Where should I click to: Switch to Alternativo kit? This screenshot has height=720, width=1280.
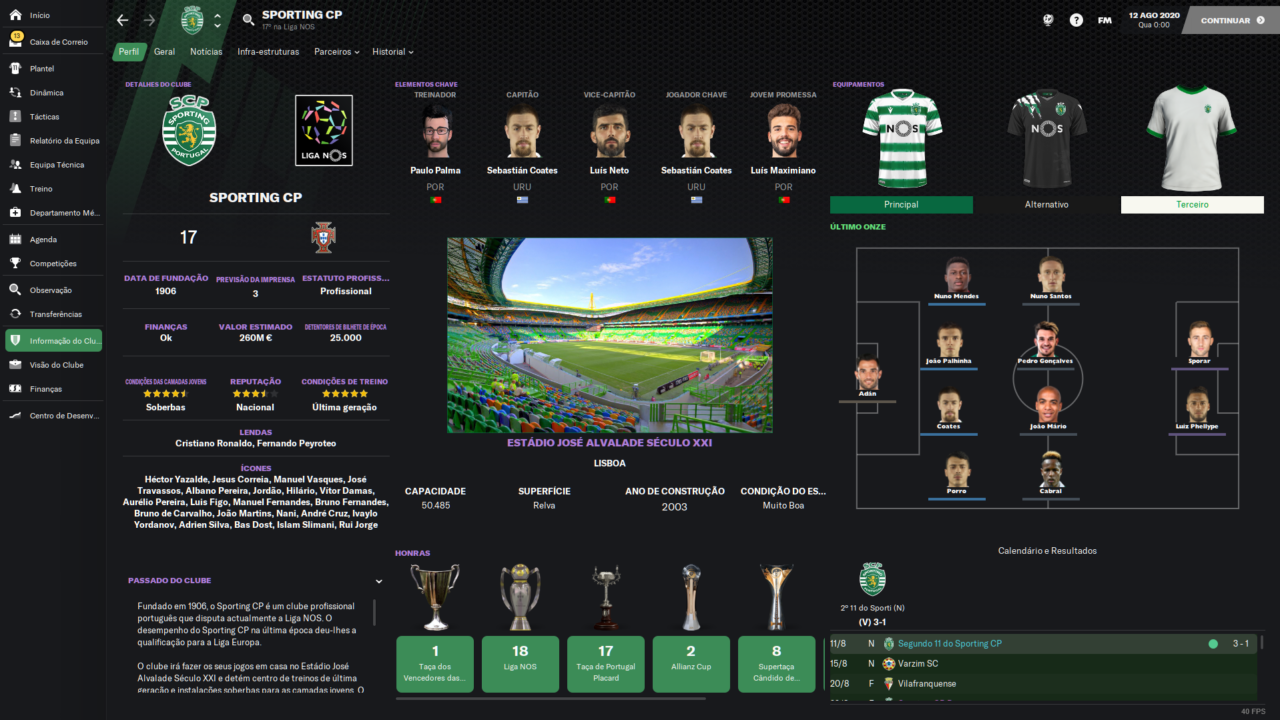click(1046, 204)
